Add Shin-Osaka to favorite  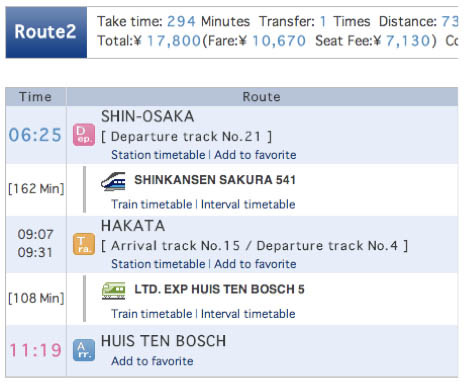click(x=255, y=155)
